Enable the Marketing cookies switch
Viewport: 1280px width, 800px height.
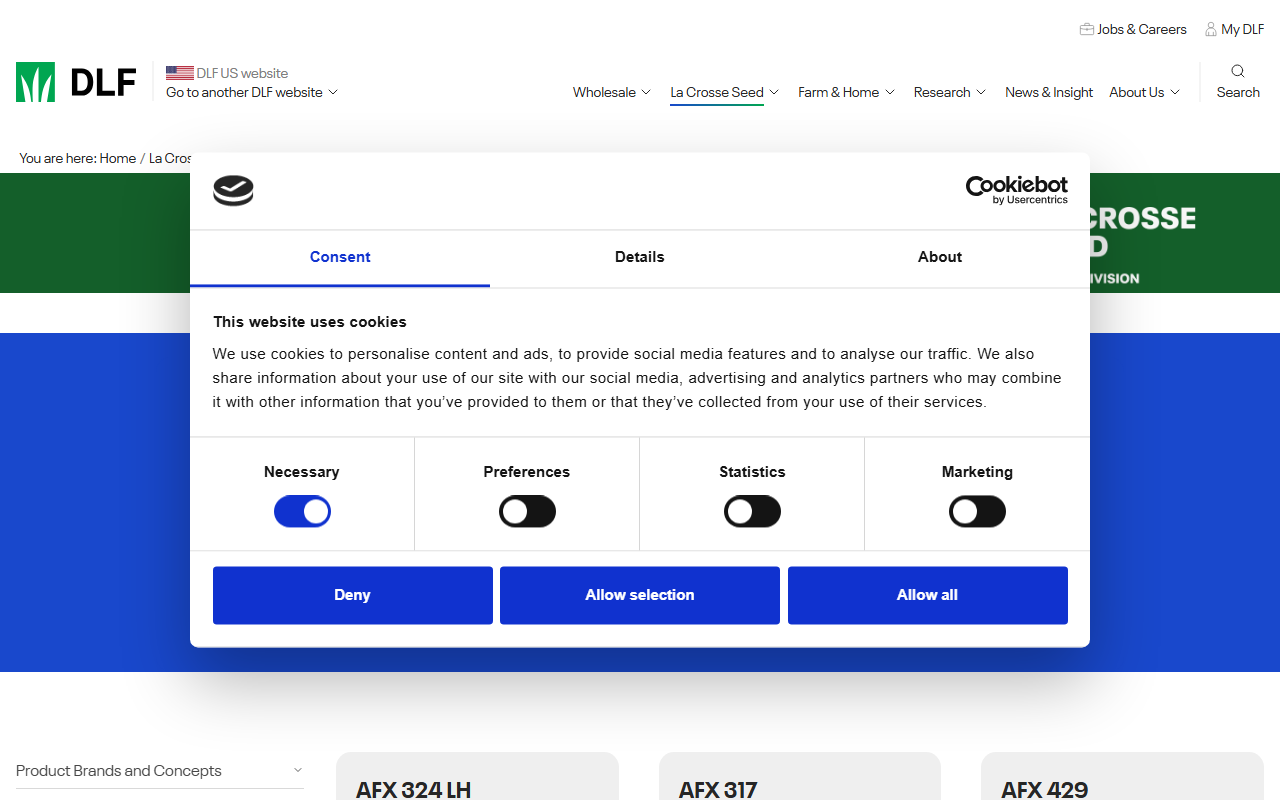tap(977, 512)
